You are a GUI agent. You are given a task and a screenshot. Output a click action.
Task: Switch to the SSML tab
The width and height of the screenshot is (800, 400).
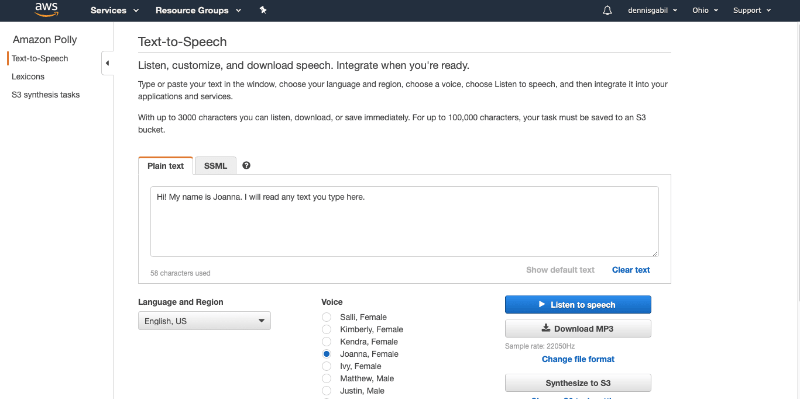[x=216, y=166]
